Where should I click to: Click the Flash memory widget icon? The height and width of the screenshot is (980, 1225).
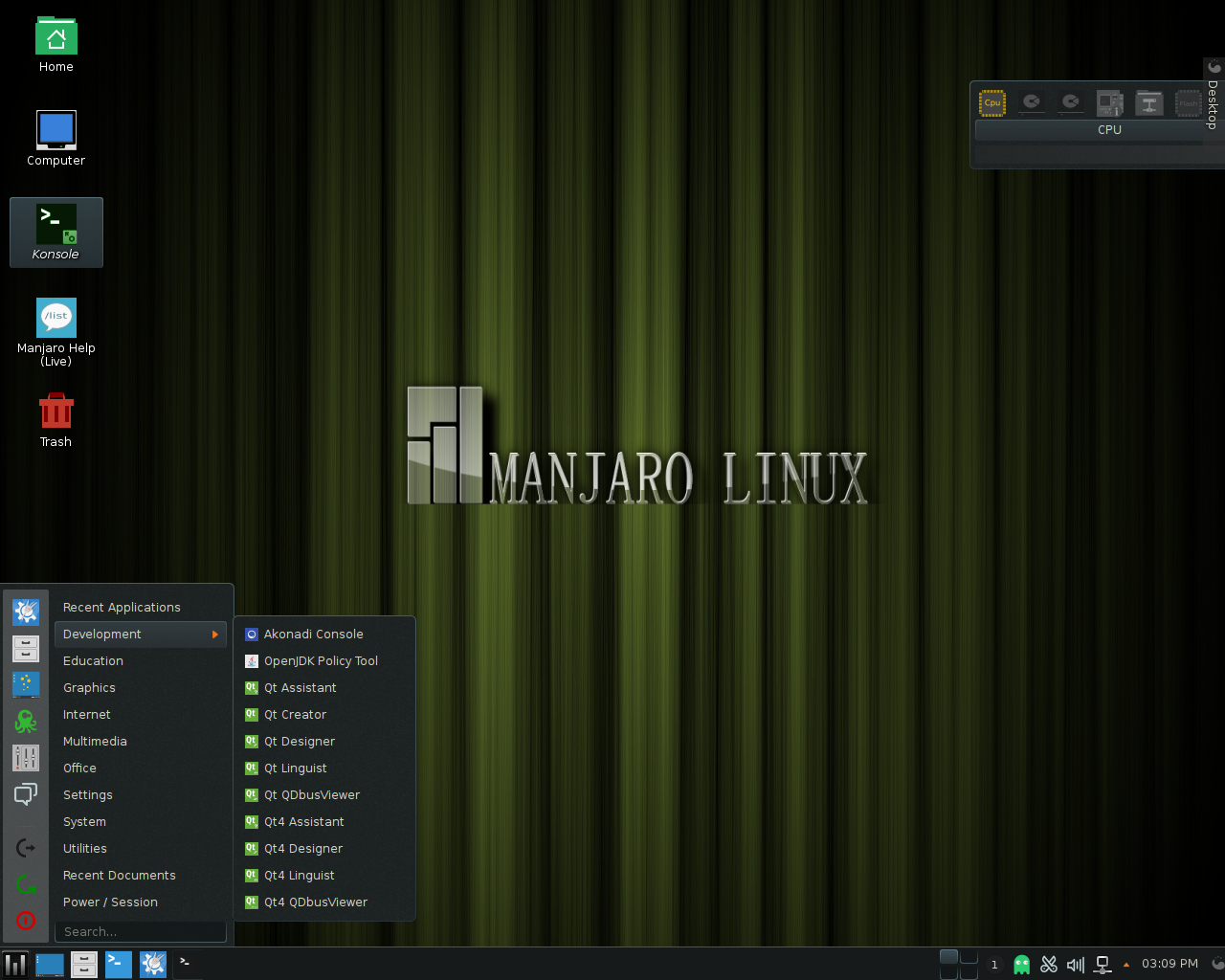[1187, 102]
